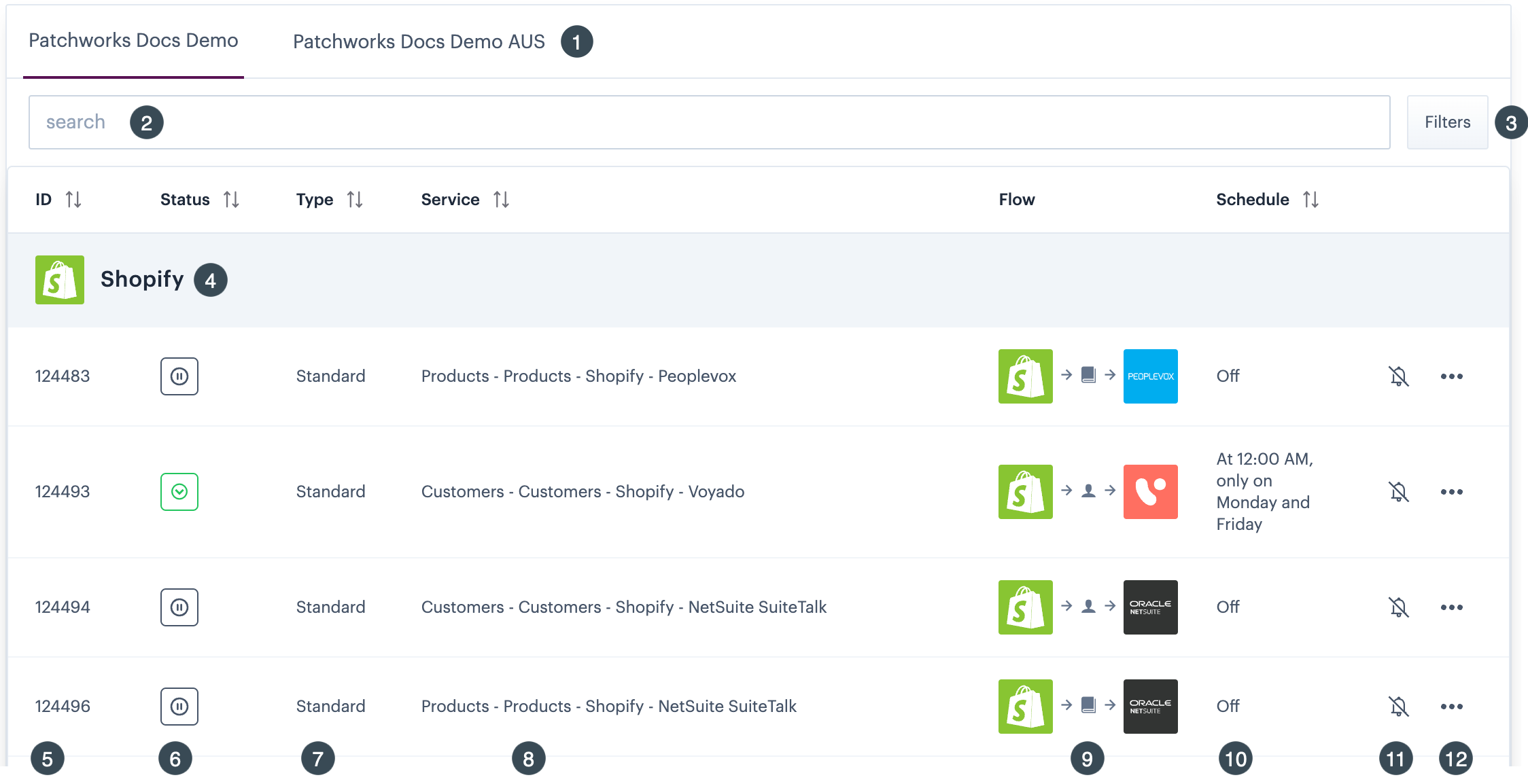
Task: Click Voyado icon in flow 124493
Action: click(1150, 492)
